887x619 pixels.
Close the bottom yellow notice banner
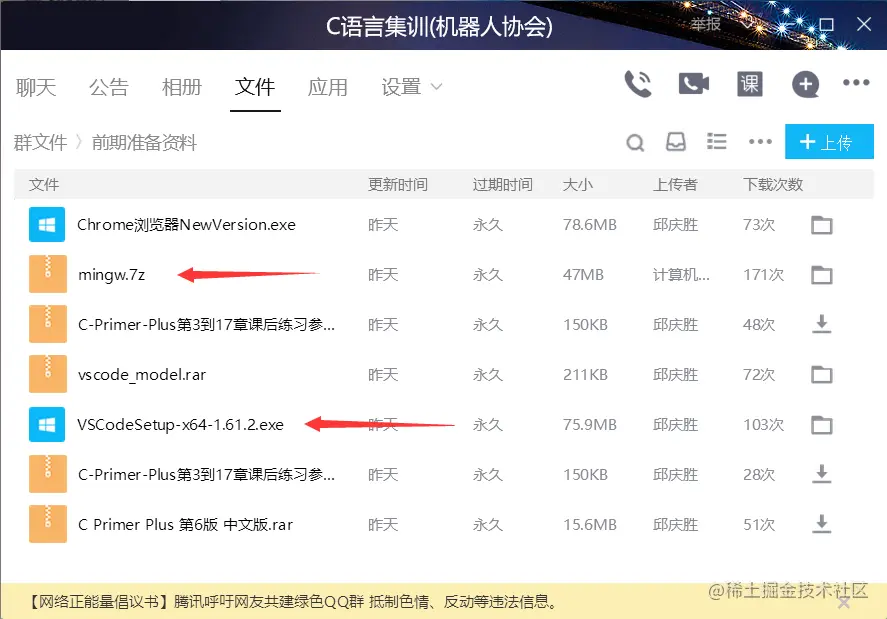(843, 603)
